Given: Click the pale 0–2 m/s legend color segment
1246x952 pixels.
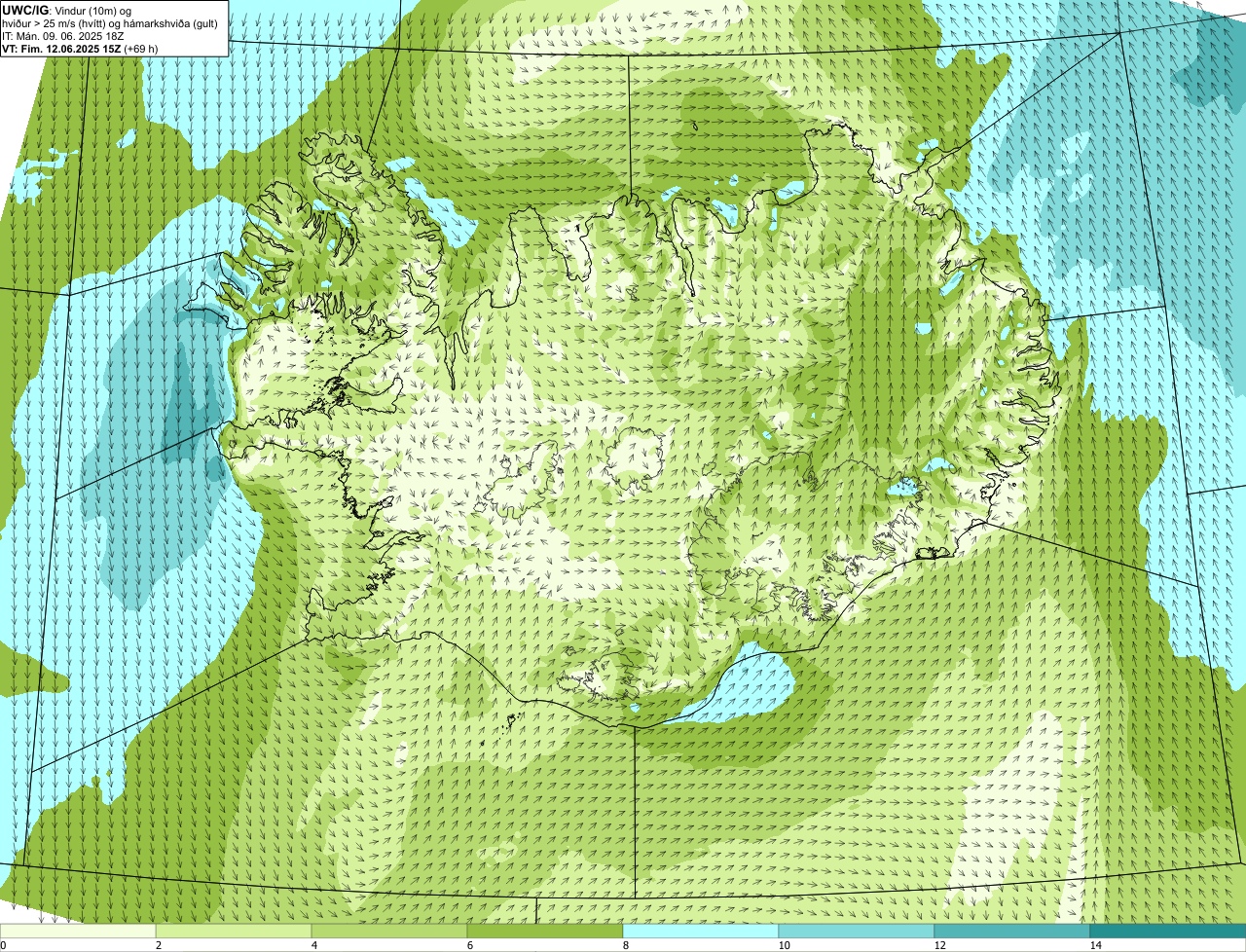Looking at the screenshot, I should pos(78,931).
